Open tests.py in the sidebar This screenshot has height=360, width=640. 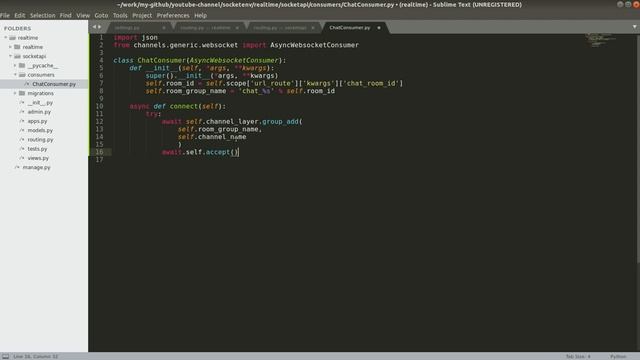[x=37, y=149]
